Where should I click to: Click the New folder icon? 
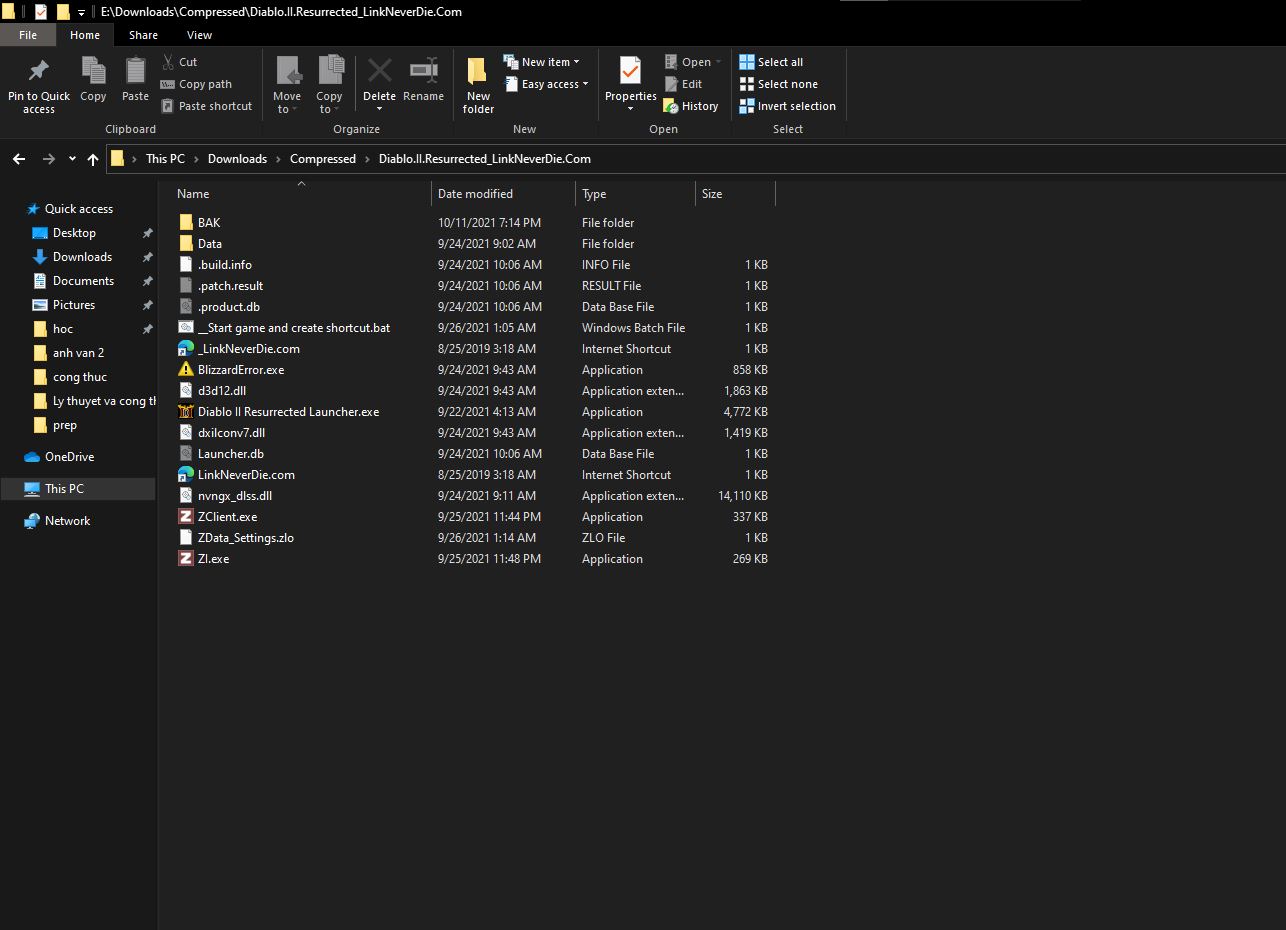(x=478, y=71)
